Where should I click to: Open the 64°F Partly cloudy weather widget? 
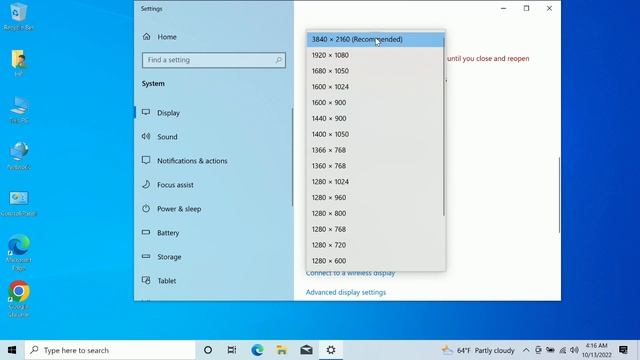point(478,350)
